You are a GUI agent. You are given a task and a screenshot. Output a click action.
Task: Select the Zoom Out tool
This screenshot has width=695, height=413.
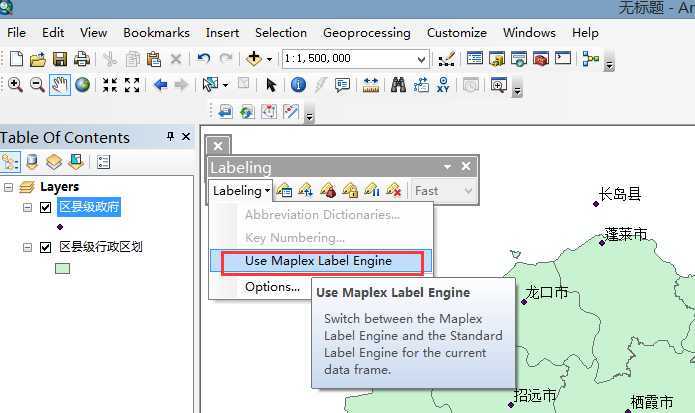(x=37, y=85)
